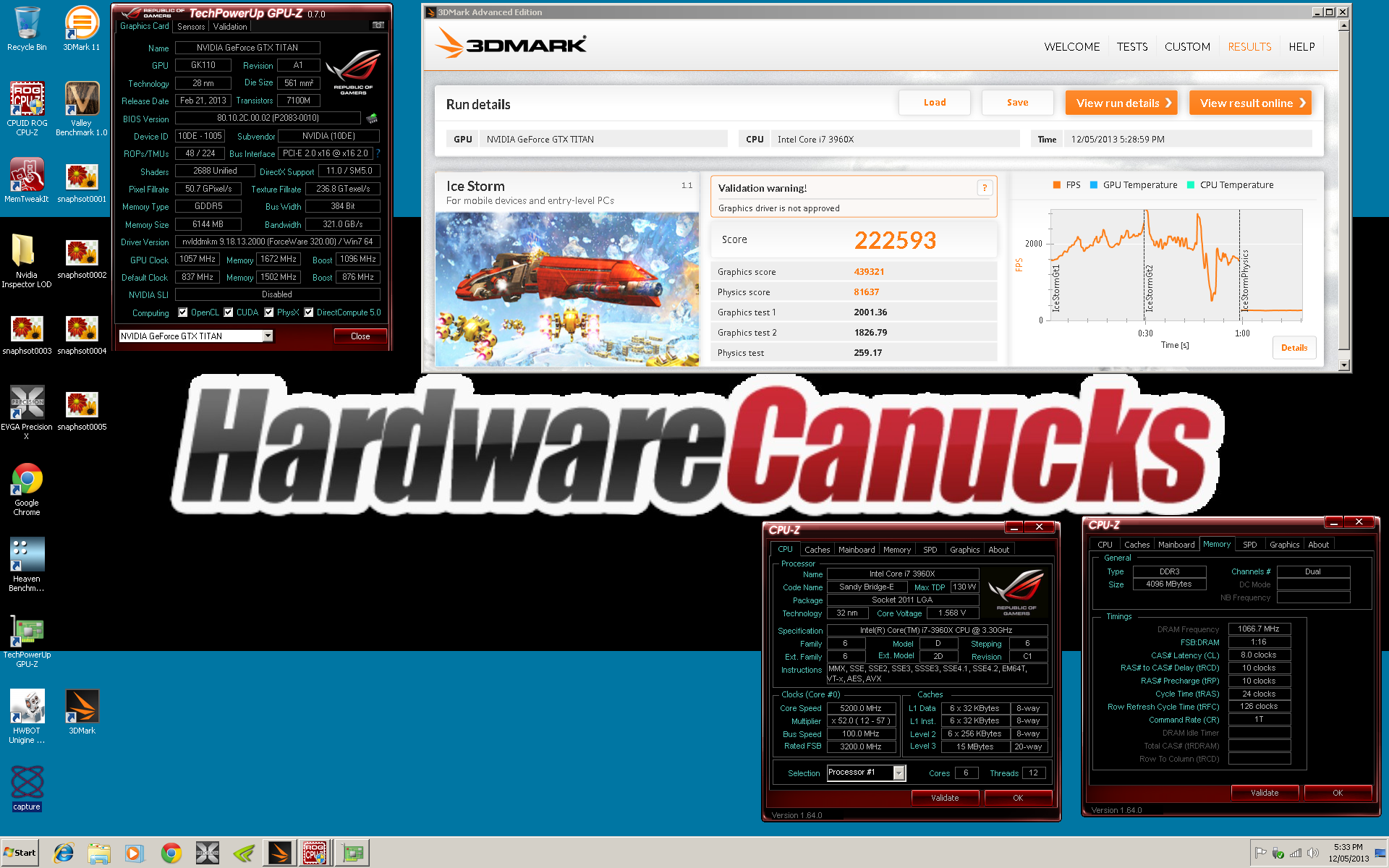Toggle the OpenCL checkbox in GPU-Z
1389x868 pixels.
click(x=183, y=312)
